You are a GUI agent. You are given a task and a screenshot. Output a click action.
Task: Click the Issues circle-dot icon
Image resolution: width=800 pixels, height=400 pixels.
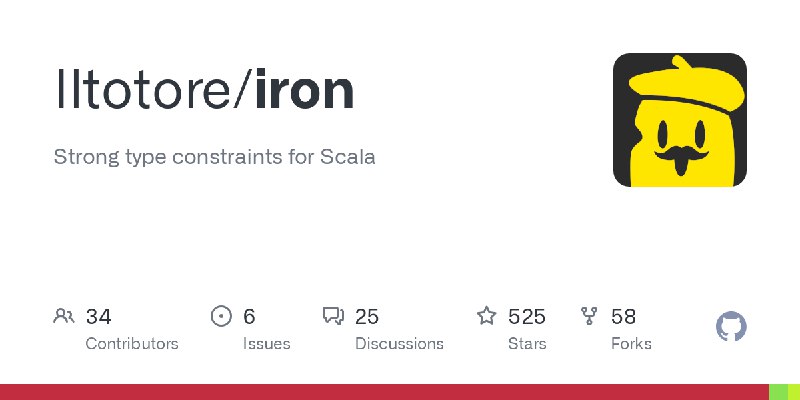pyautogui.click(x=221, y=316)
